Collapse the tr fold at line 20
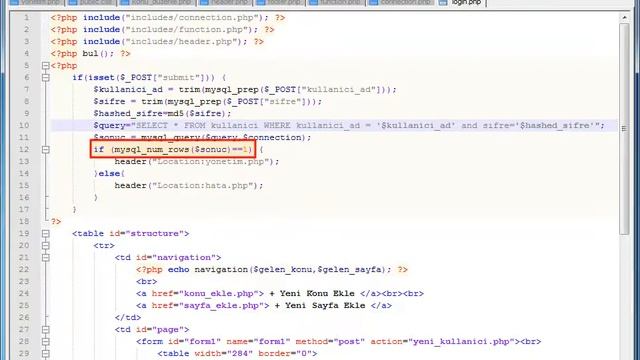This screenshot has width=640, height=360. coord(46,246)
